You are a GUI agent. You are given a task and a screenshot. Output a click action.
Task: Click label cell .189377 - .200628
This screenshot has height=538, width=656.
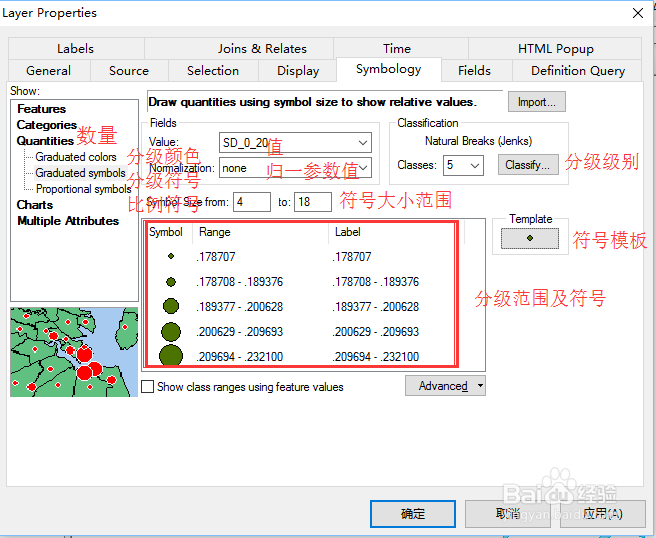376,307
